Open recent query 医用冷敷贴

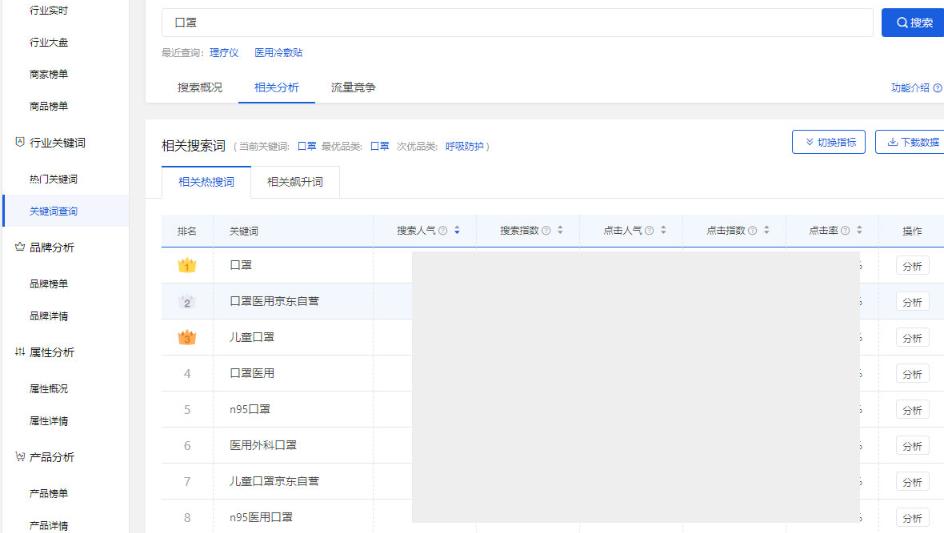coord(278,53)
